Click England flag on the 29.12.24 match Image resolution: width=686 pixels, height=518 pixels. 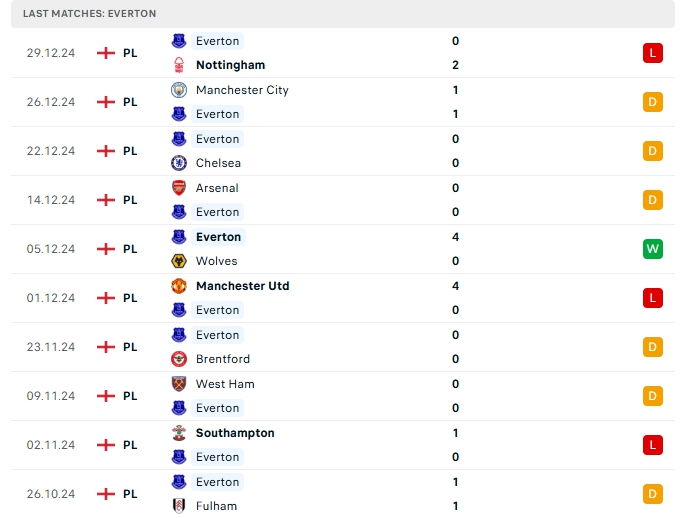click(x=106, y=53)
